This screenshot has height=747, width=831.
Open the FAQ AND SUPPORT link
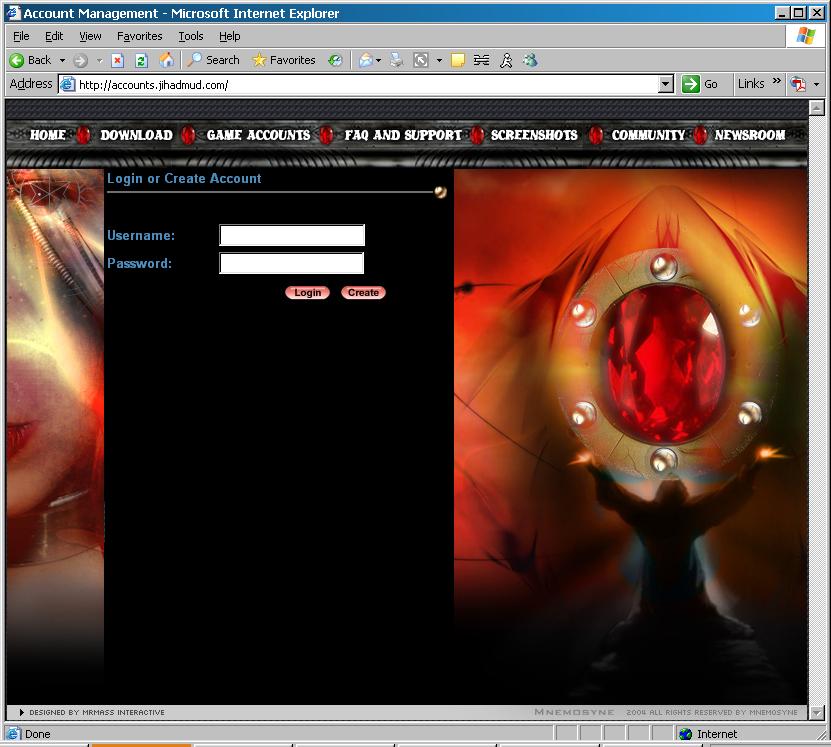403,135
